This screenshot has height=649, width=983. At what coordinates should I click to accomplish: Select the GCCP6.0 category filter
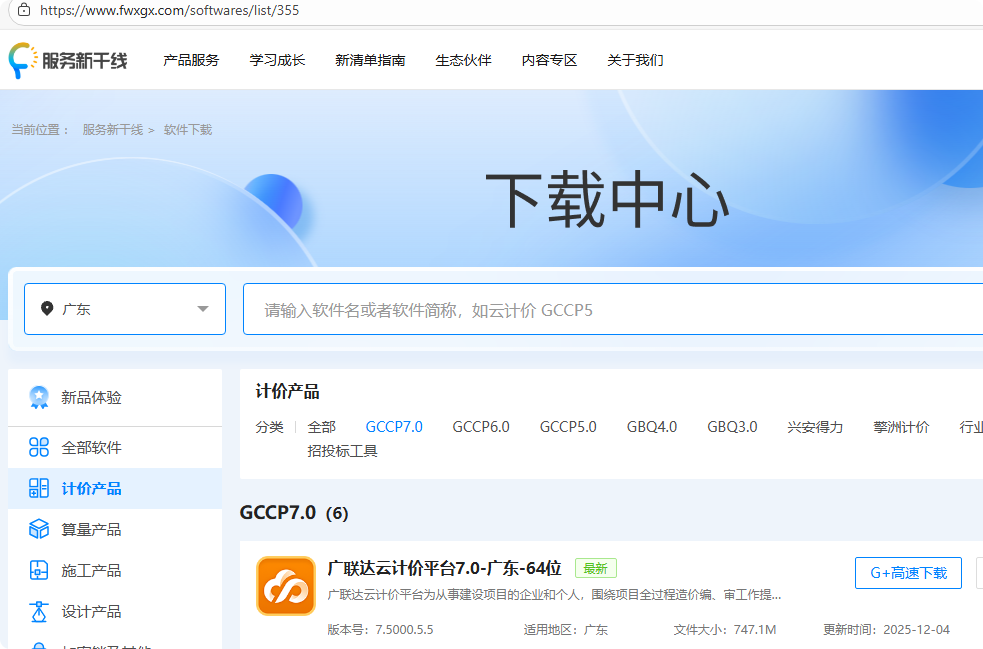481,427
